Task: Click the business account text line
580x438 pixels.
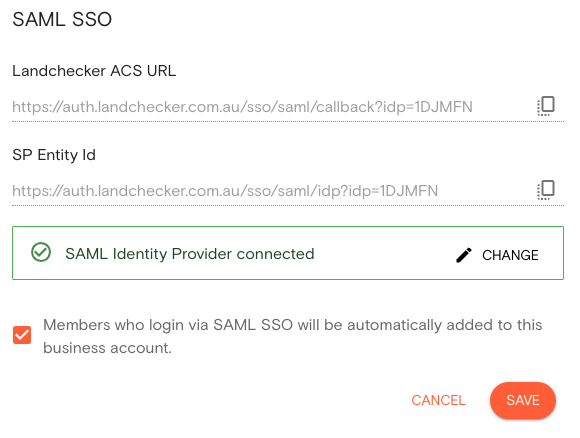Action: click(x=107, y=348)
